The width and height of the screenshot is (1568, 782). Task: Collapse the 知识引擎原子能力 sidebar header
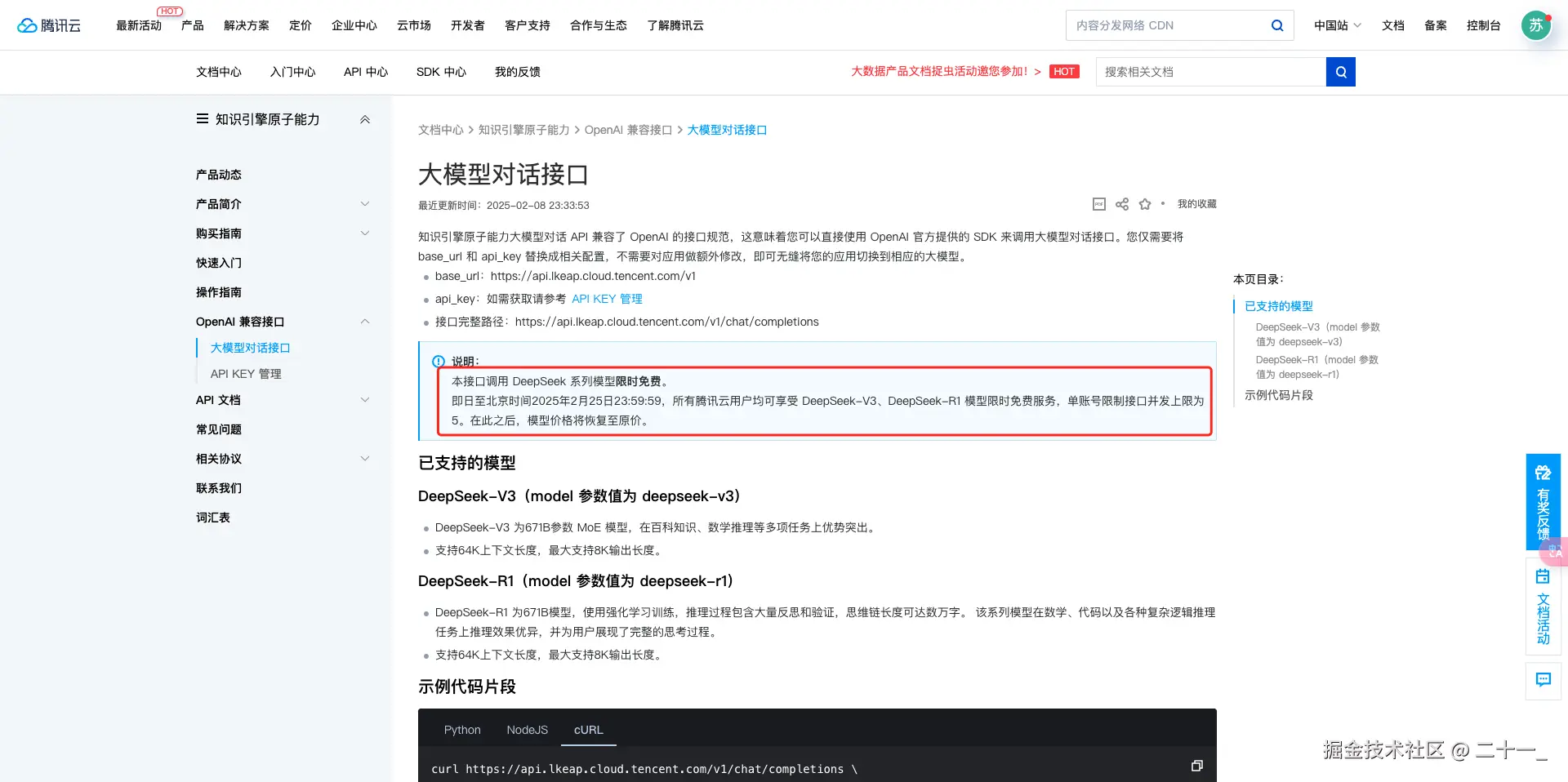[x=365, y=119]
